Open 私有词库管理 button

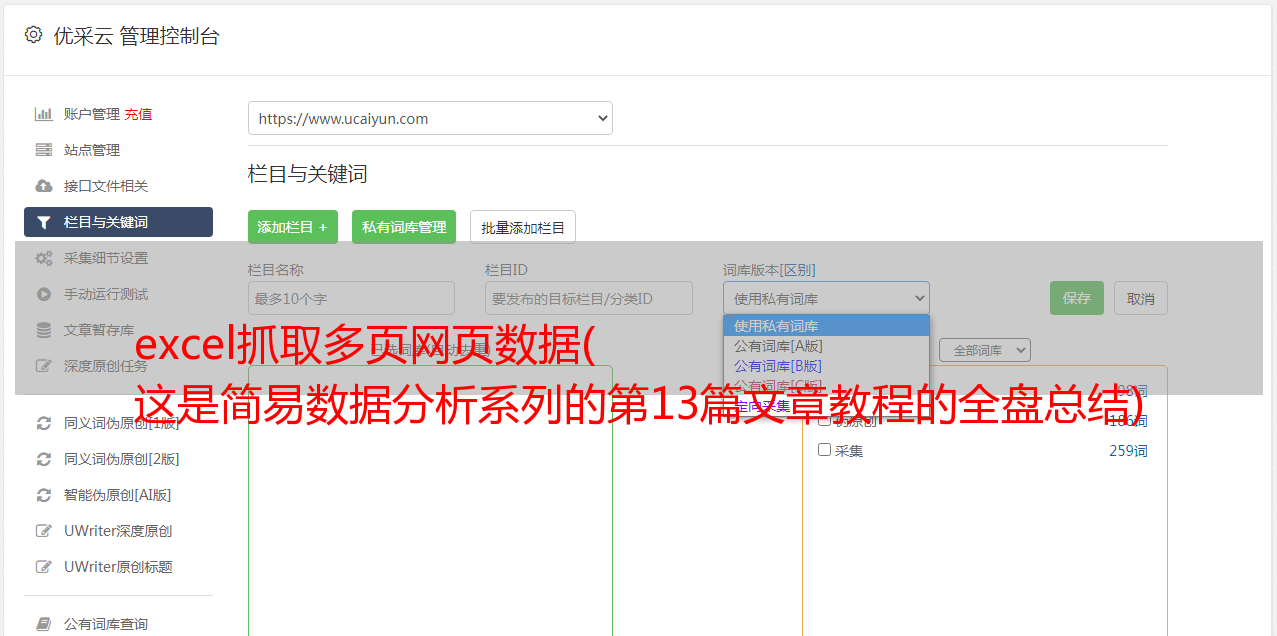[x=404, y=227]
